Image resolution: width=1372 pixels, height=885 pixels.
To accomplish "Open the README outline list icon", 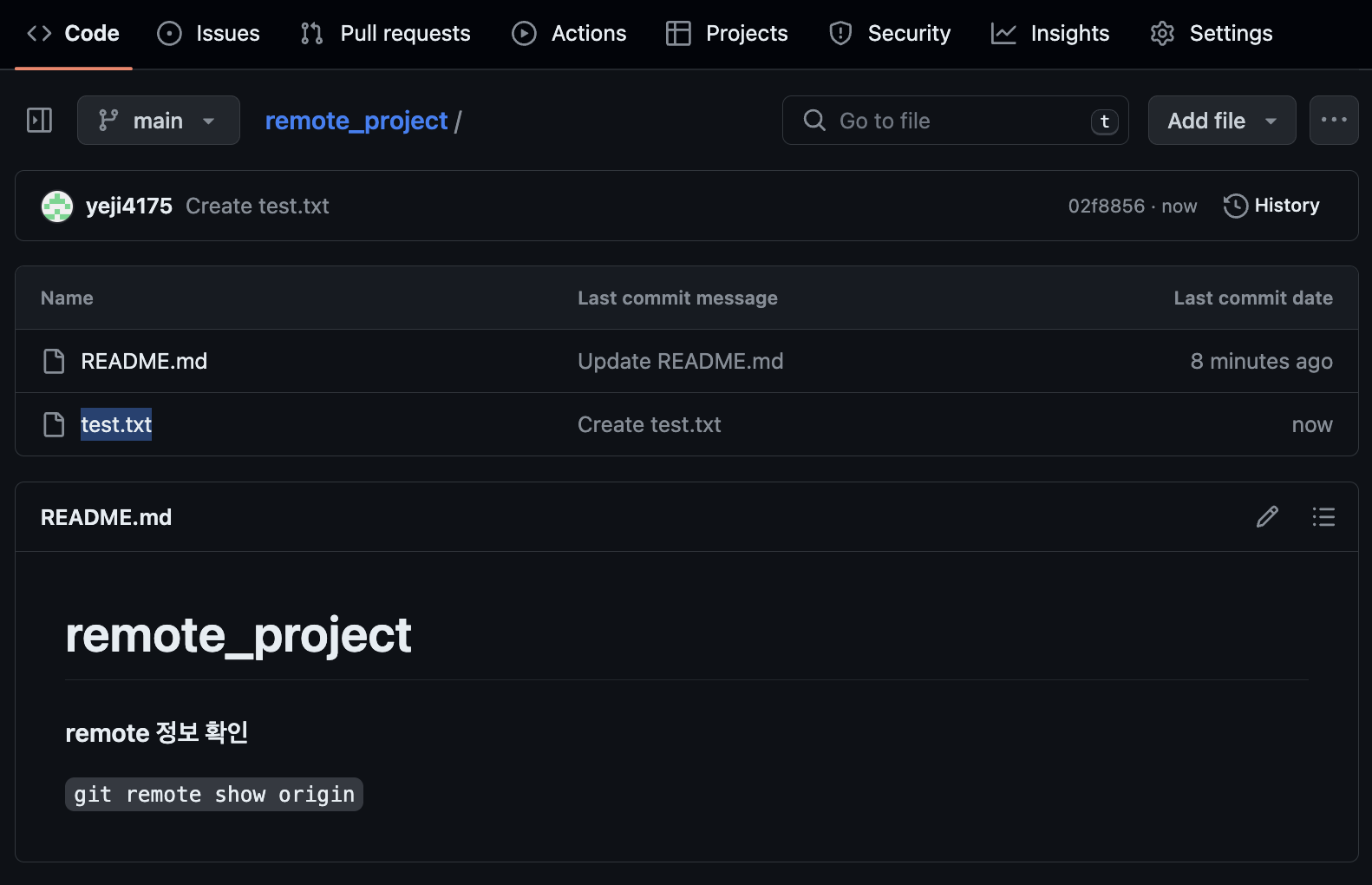I will point(1323,517).
